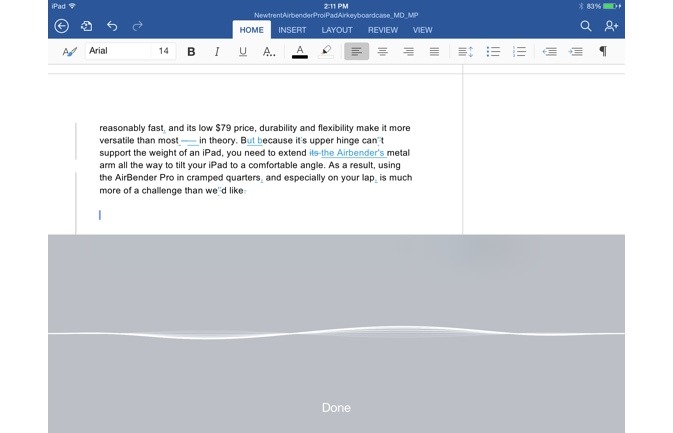Tap the battery indicator in status bar
Screen dimensions: 673x433
pos(610,6)
